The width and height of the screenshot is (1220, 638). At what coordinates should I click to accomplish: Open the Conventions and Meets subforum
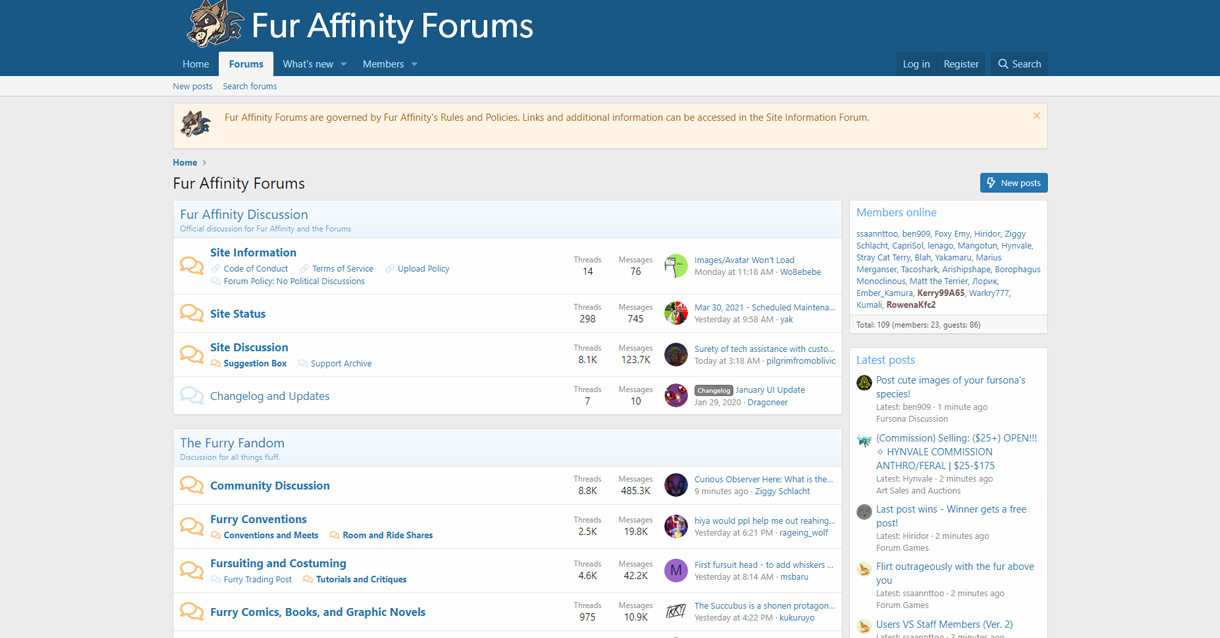click(271, 535)
